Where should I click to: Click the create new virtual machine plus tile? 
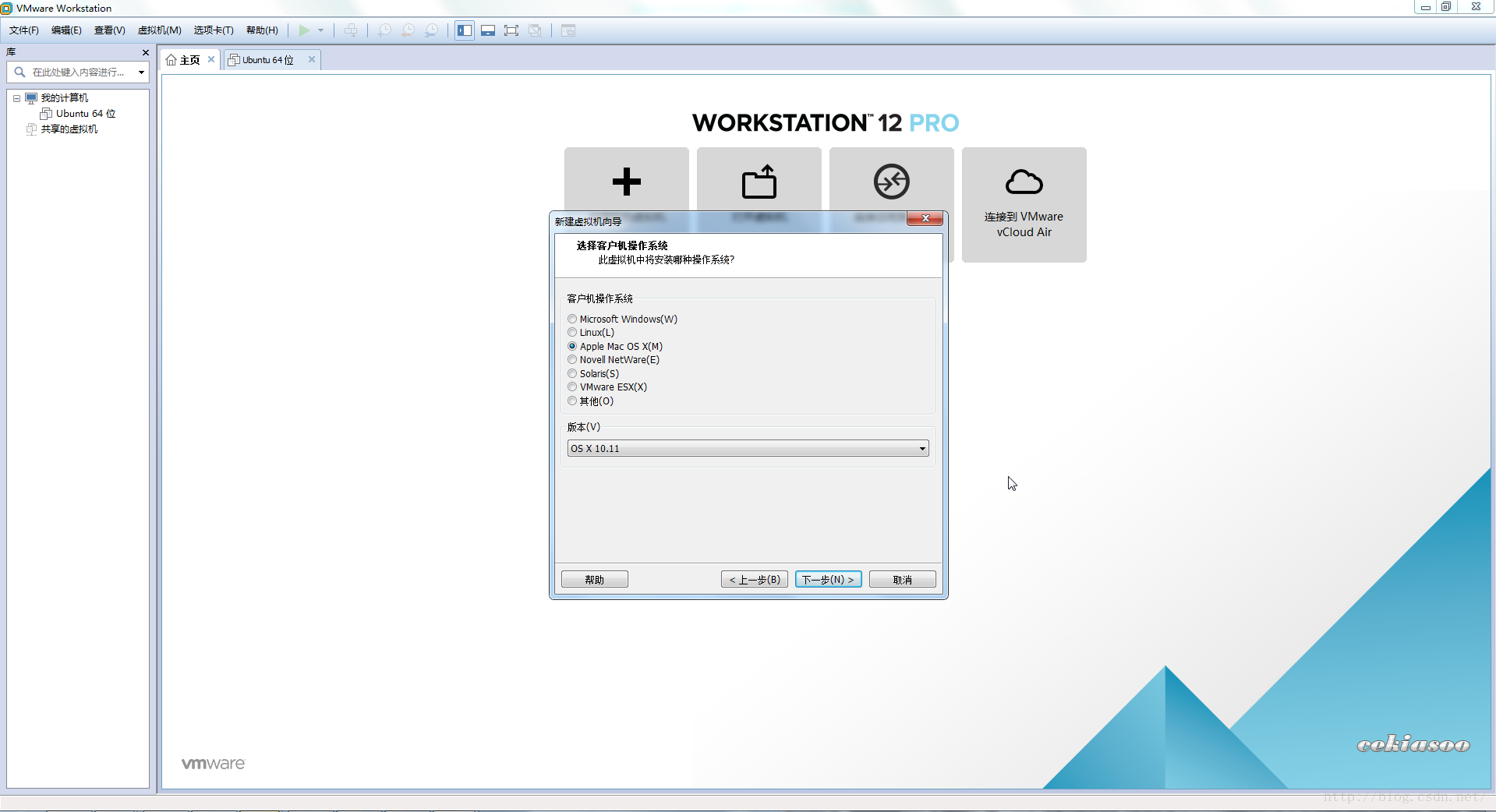[x=627, y=181]
